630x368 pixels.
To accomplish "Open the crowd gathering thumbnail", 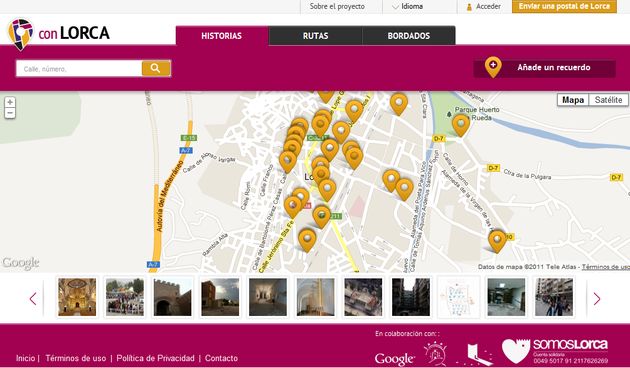I will tap(125, 297).
